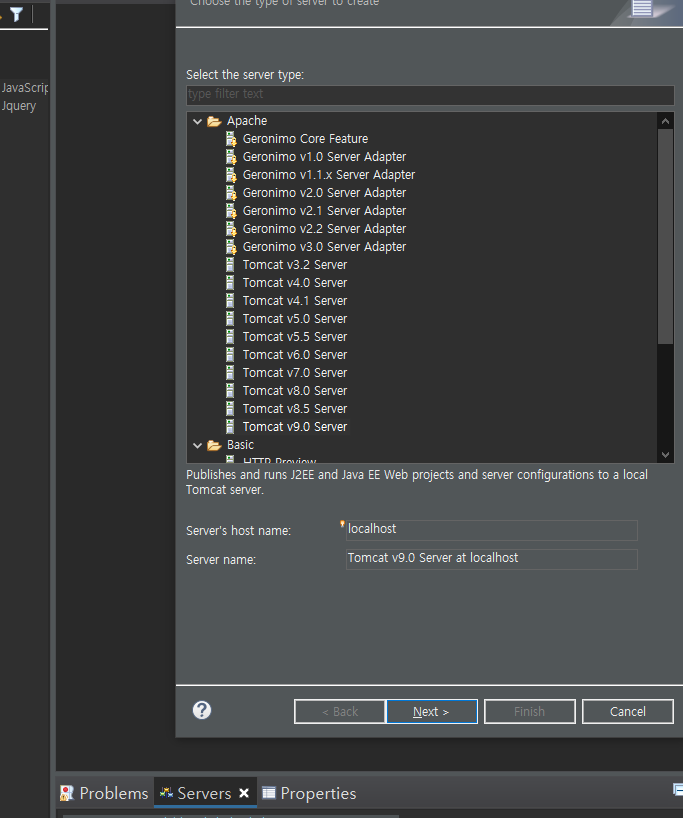The width and height of the screenshot is (683, 818).
Task: Click the Next > button
Action: 432,712
